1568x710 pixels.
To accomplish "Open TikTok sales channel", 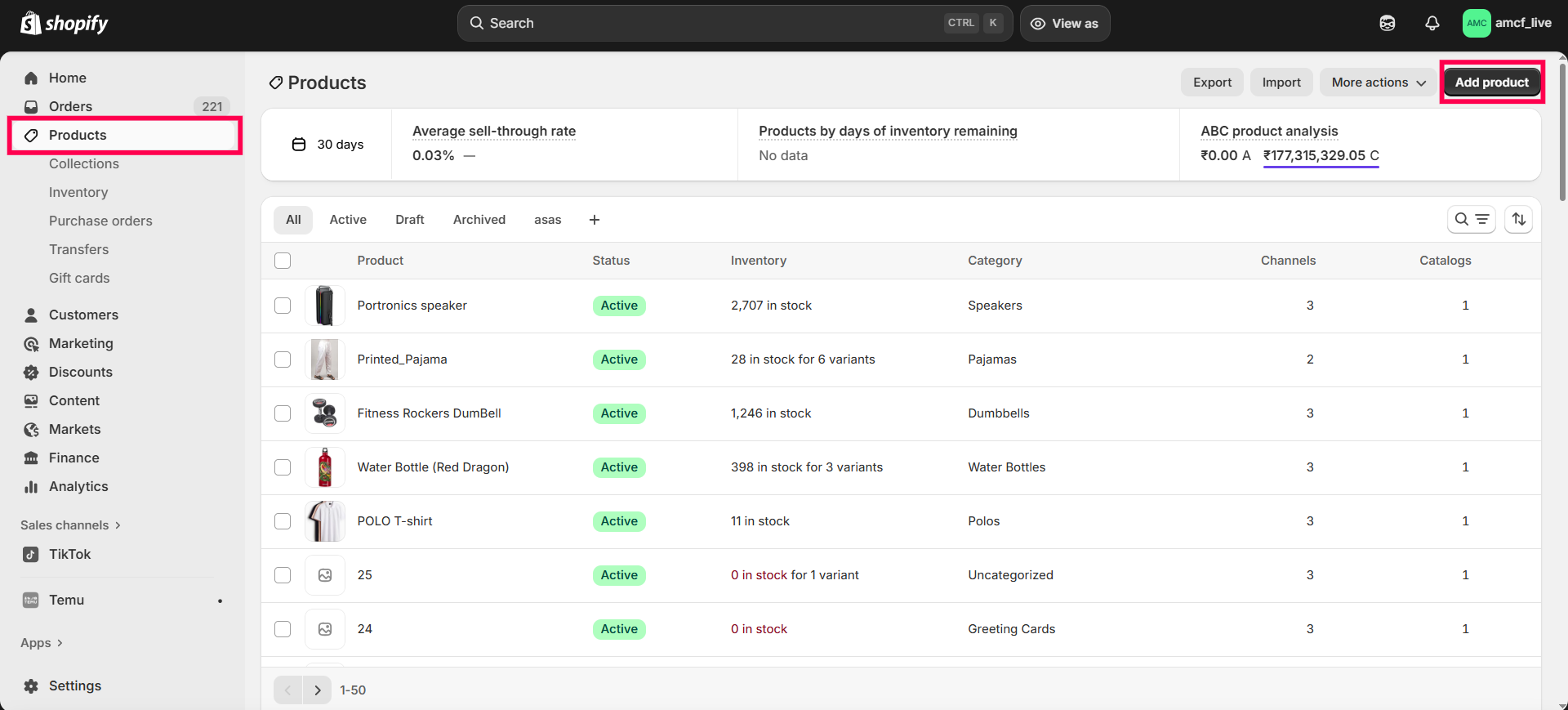I will pos(69,554).
